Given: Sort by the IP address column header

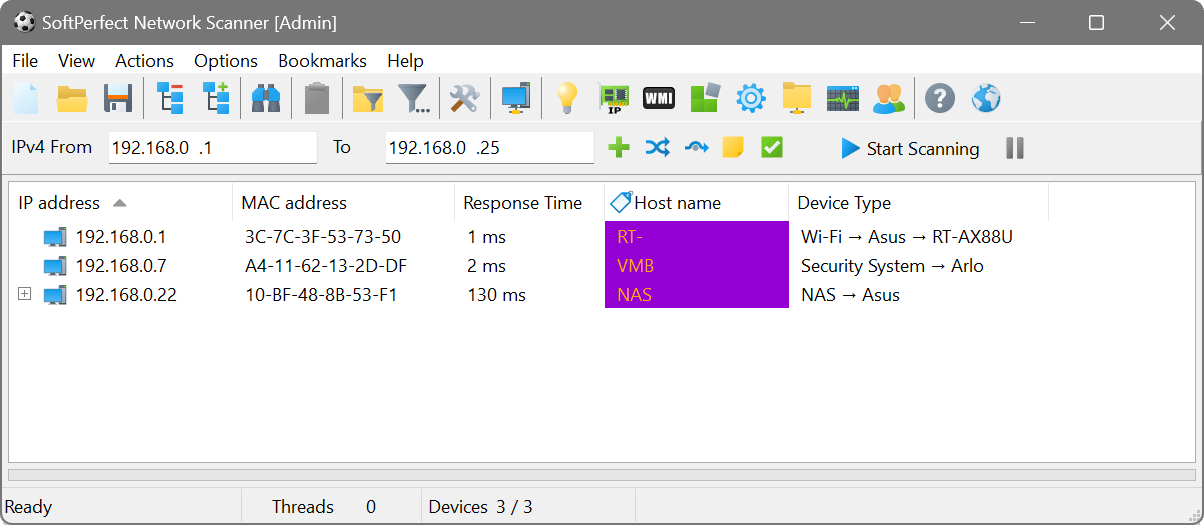Looking at the screenshot, I should [120, 203].
